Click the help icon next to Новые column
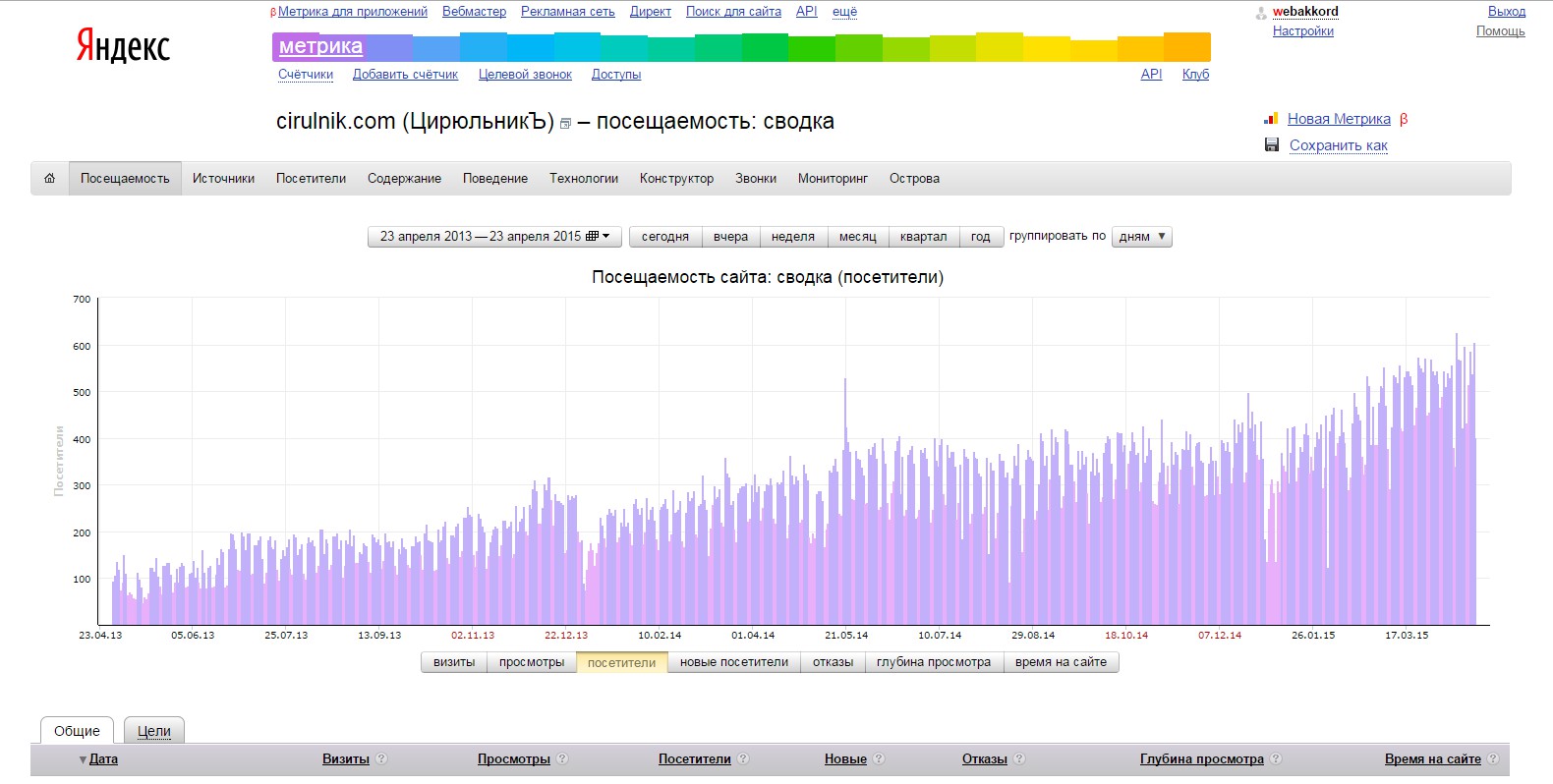 (x=879, y=758)
